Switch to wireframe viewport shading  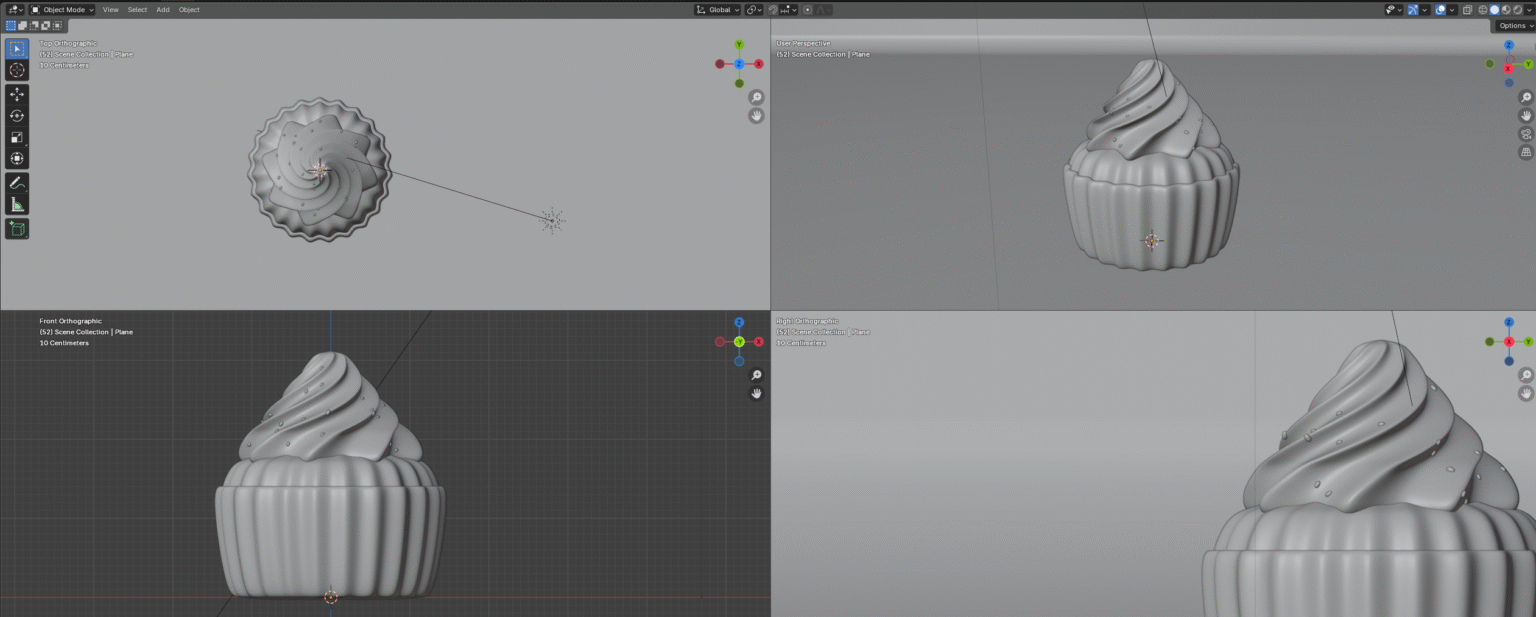click(1483, 10)
